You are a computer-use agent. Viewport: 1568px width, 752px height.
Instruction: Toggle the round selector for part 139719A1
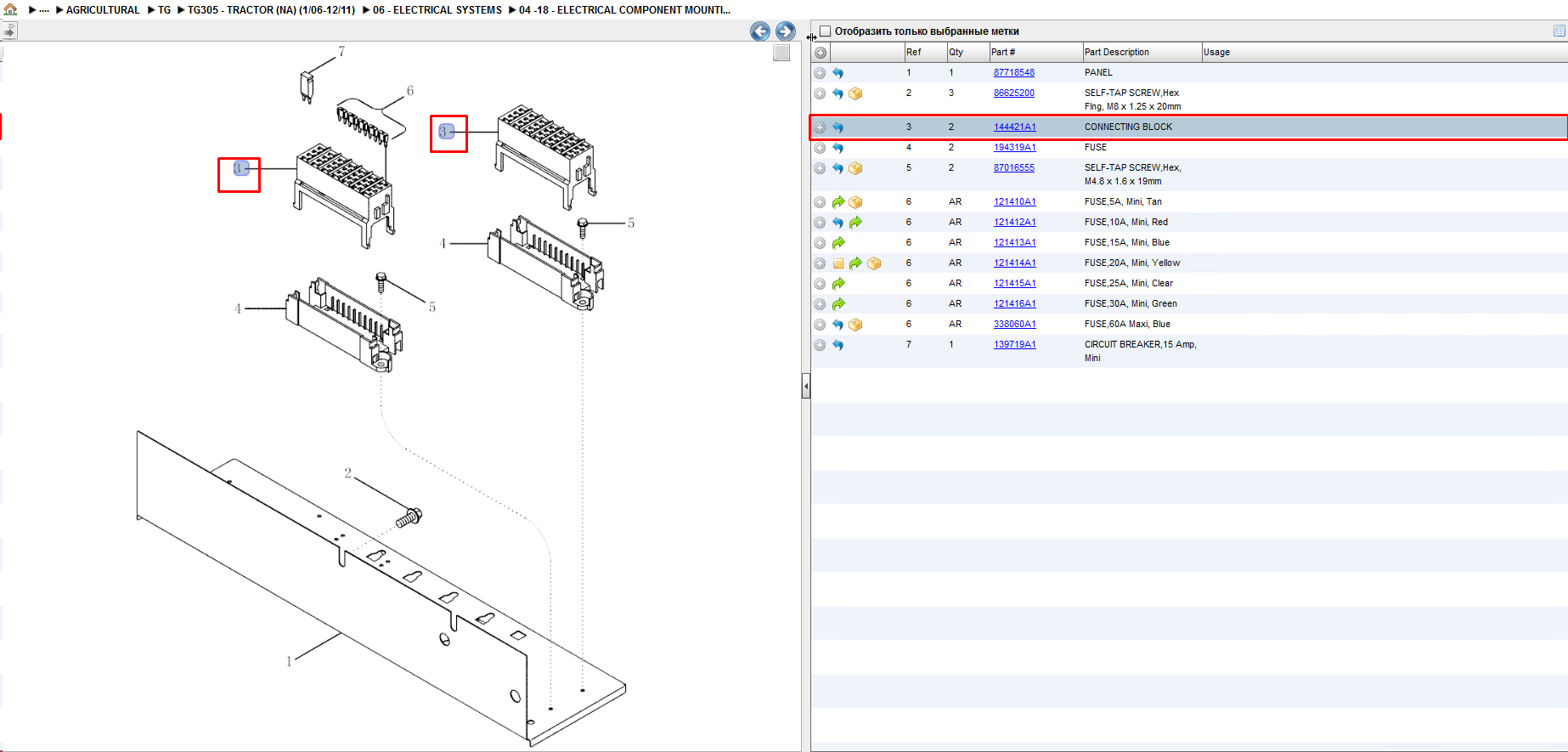pos(820,345)
